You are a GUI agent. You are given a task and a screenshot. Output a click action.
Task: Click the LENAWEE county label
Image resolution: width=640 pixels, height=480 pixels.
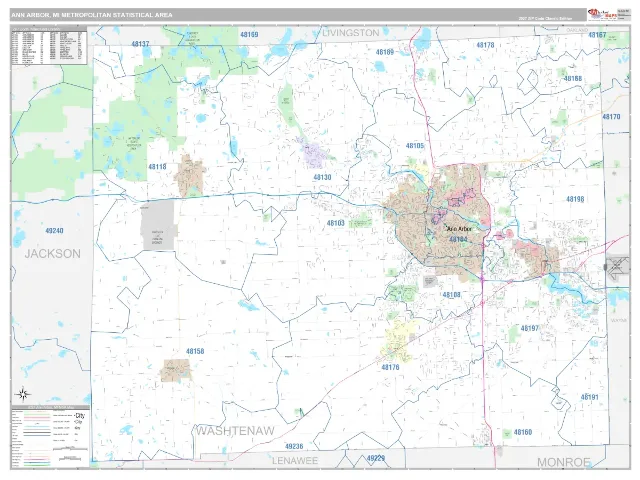[295, 461]
